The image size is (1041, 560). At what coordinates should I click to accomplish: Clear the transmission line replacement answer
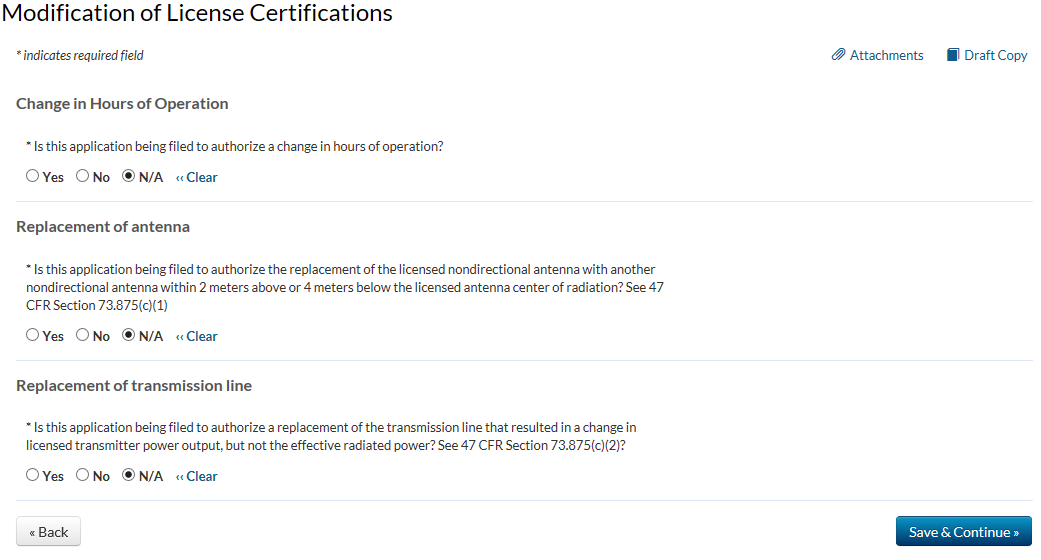[197, 476]
